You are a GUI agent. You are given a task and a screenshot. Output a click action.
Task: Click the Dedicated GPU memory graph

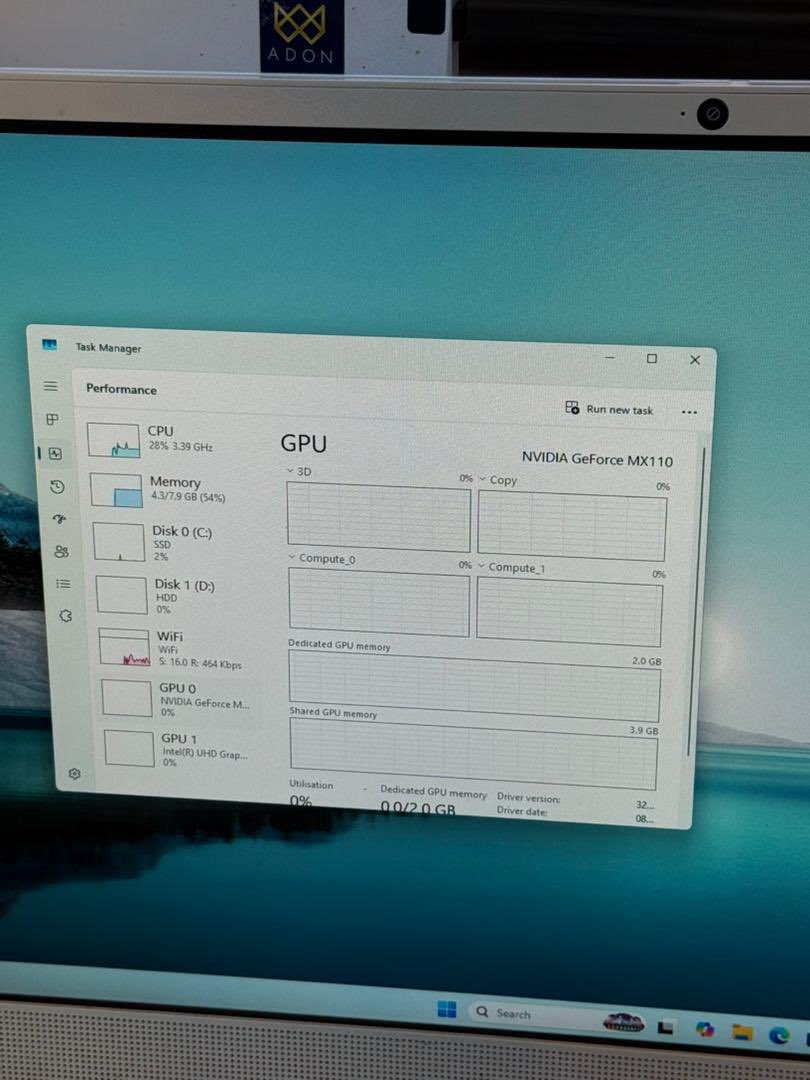coord(474,685)
